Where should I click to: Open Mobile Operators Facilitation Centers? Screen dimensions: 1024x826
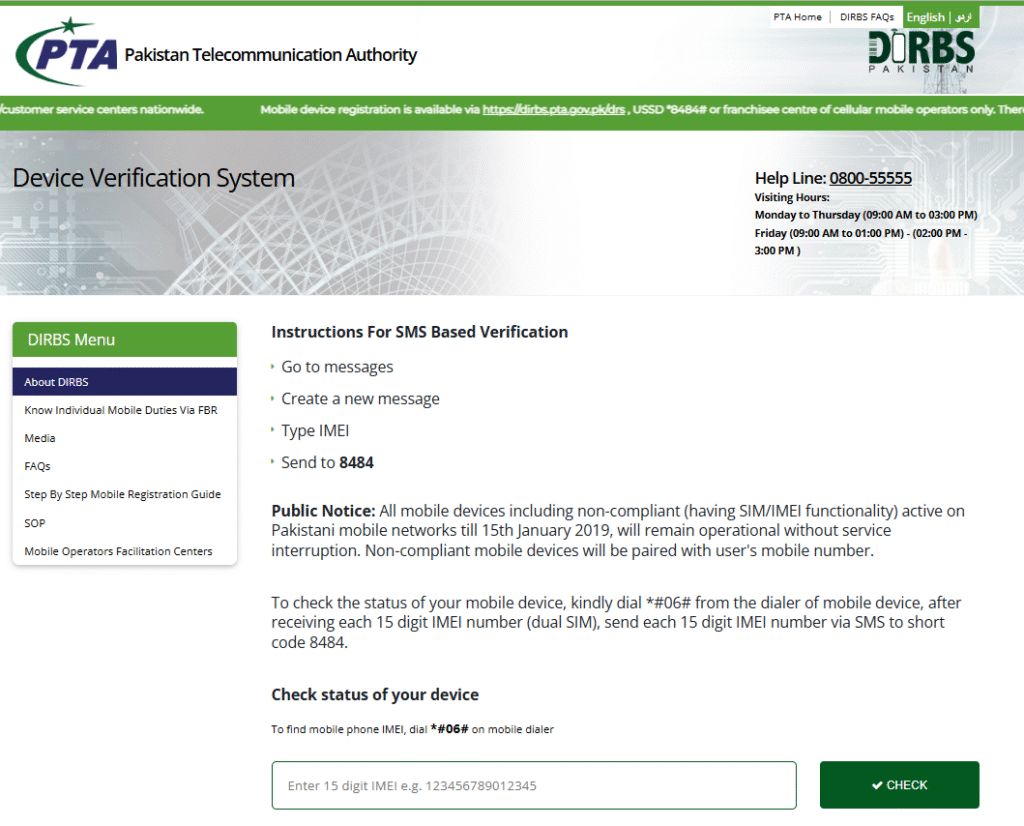118,551
